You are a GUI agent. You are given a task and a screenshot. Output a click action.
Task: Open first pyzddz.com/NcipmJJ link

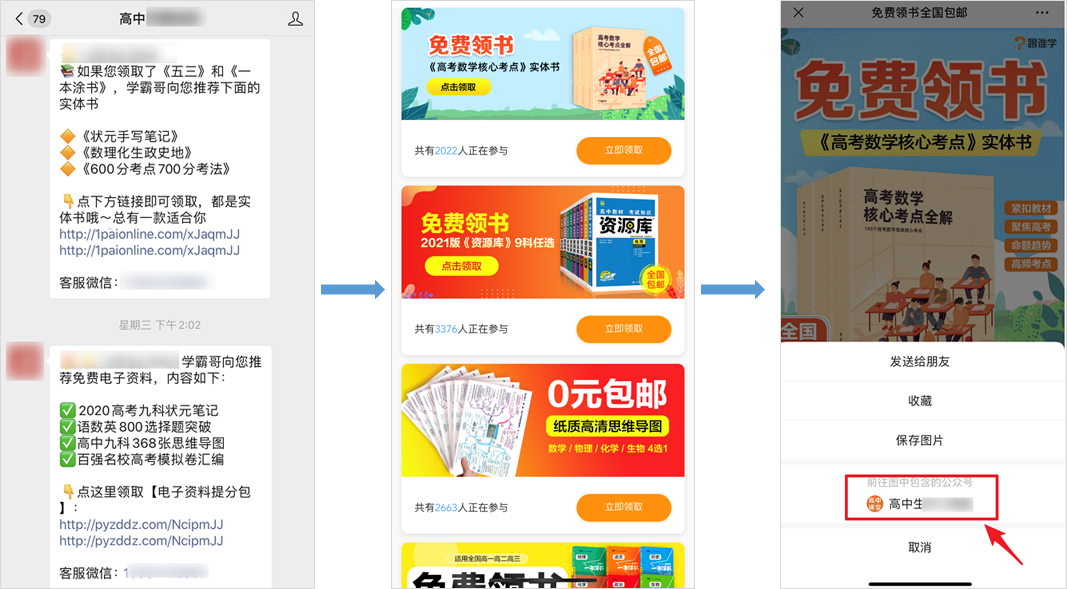click(141, 524)
